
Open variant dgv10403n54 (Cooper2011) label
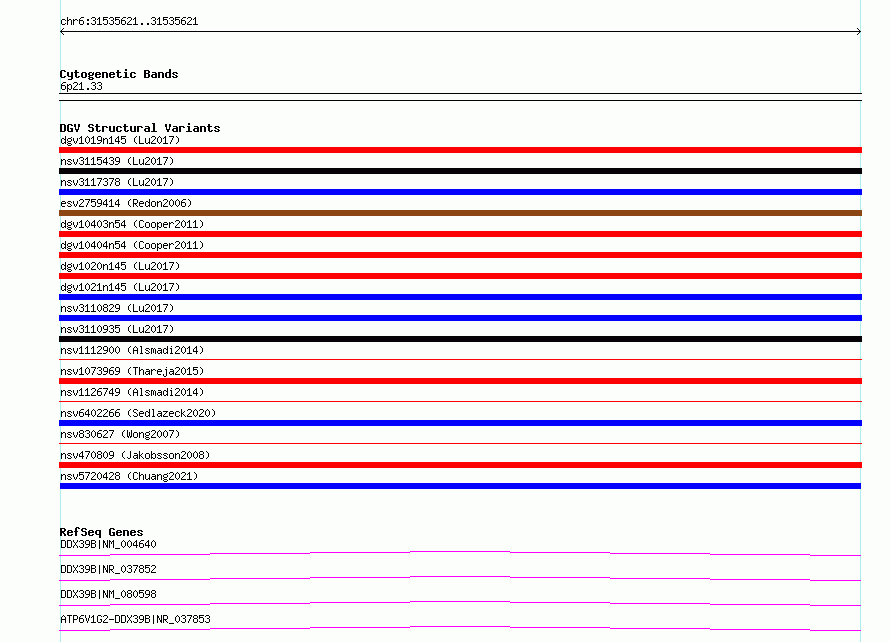point(132,224)
